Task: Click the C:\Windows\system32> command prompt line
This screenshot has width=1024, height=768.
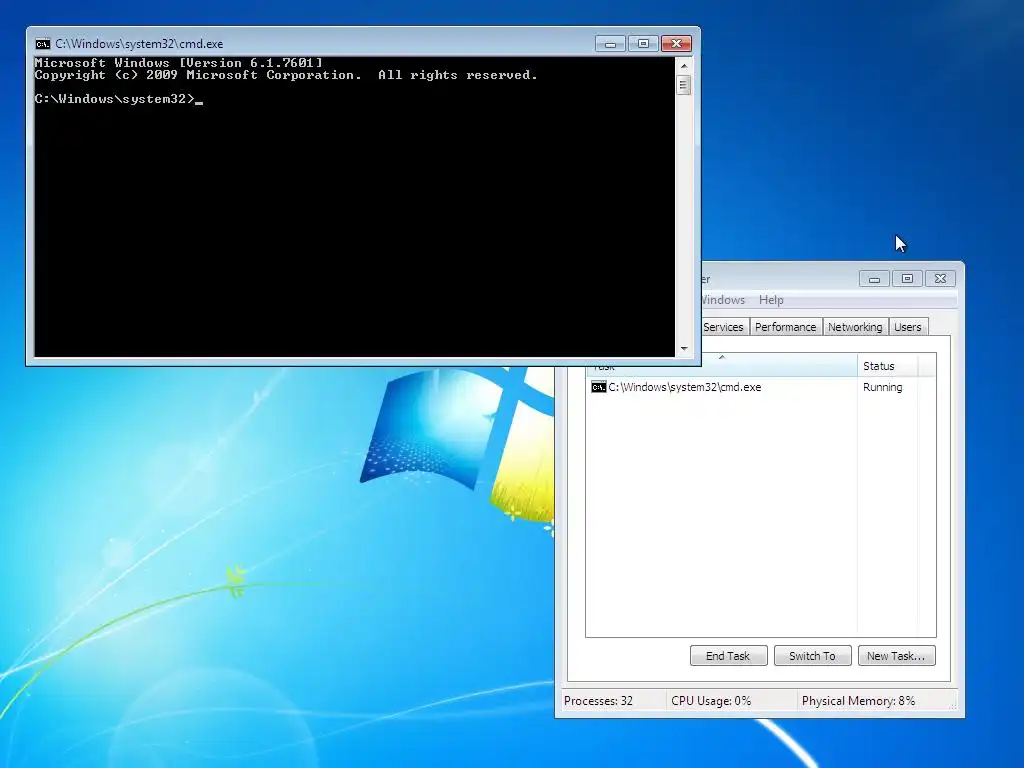Action: [x=118, y=99]
